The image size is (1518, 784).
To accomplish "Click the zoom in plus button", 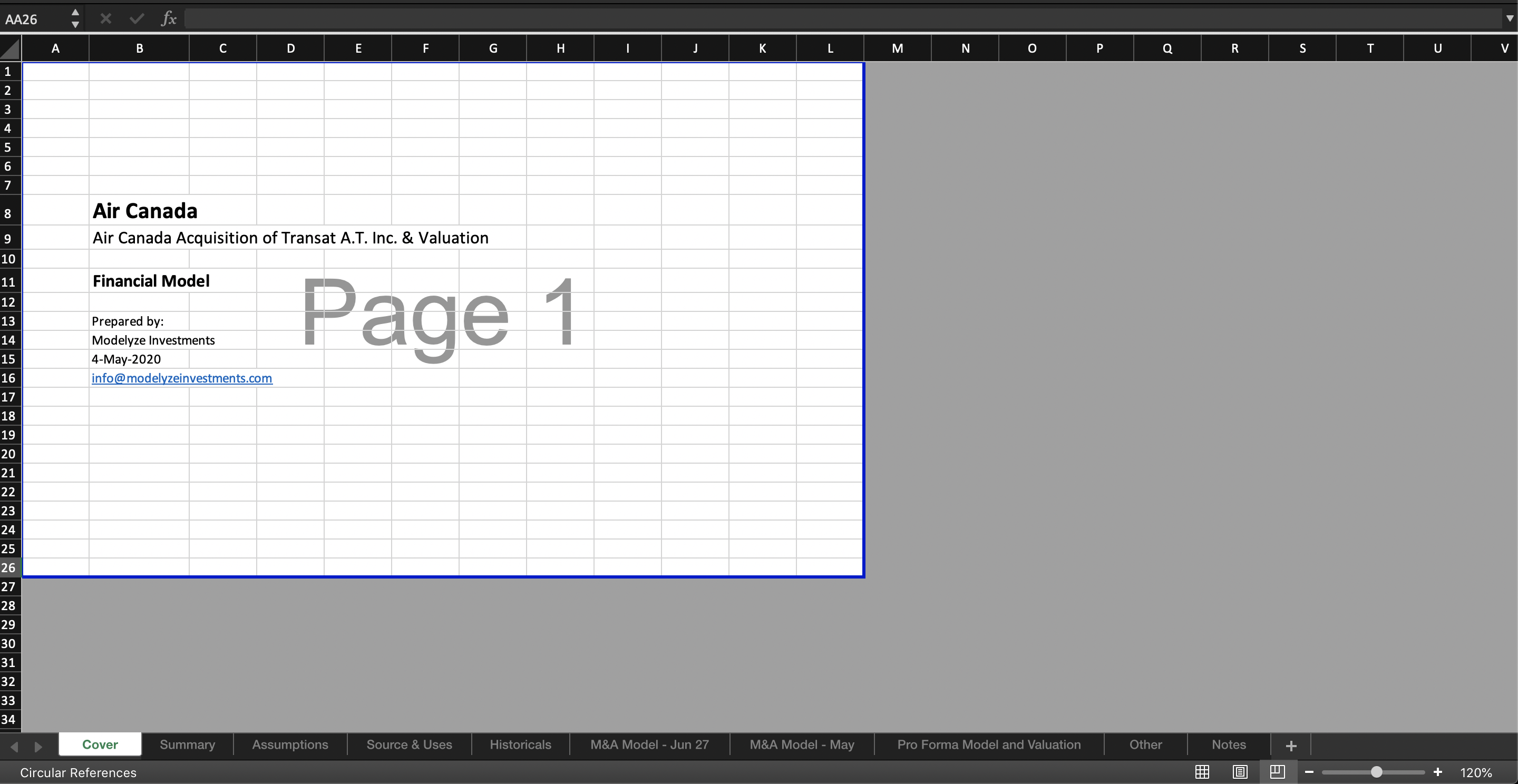I will (1438, 772).
